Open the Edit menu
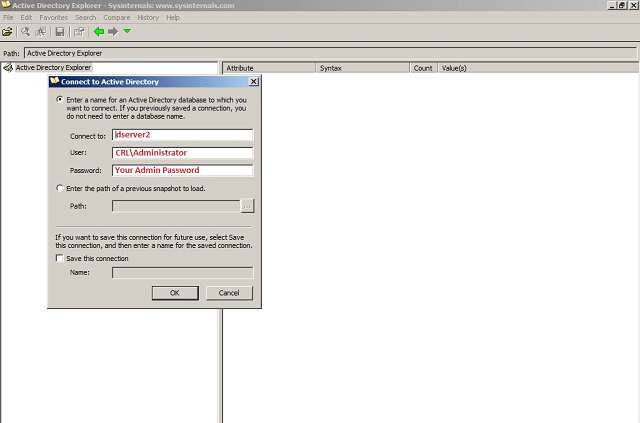This screenshot has height=423, width=640. [x=26, y=18]
